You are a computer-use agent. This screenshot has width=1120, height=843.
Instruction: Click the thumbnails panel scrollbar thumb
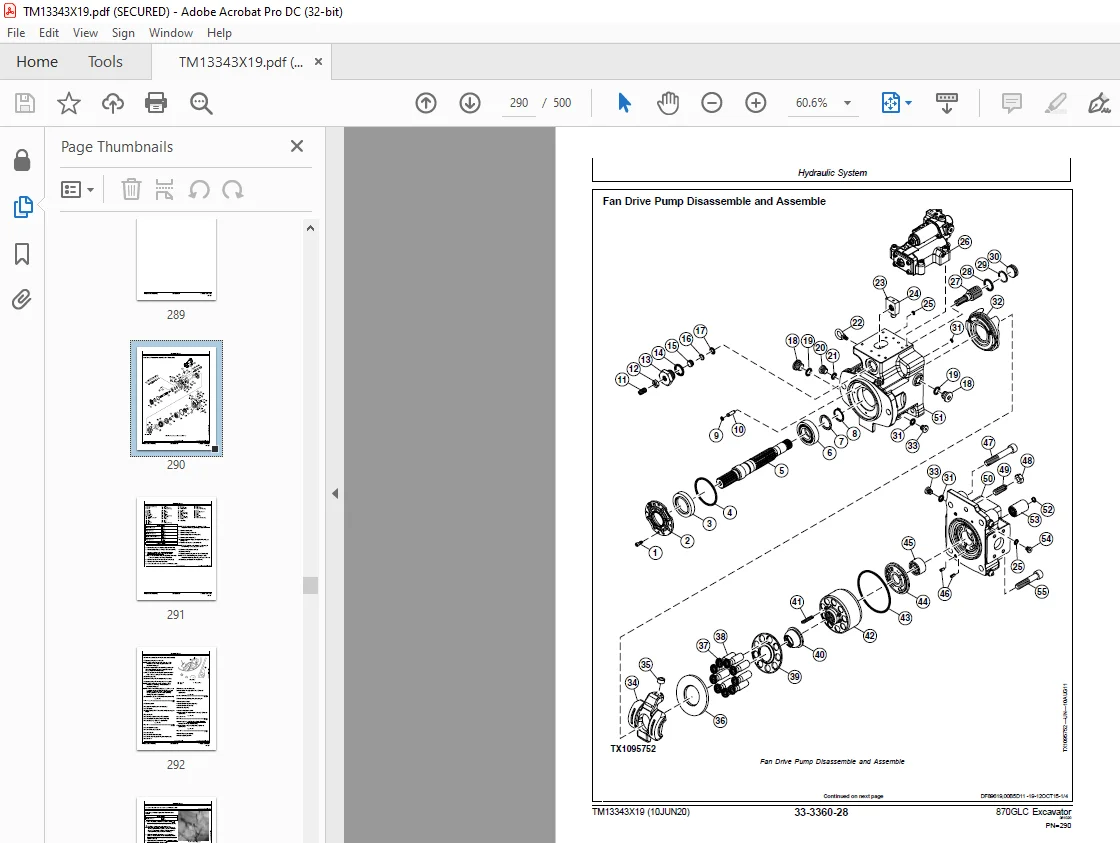[x=310, y=585]
